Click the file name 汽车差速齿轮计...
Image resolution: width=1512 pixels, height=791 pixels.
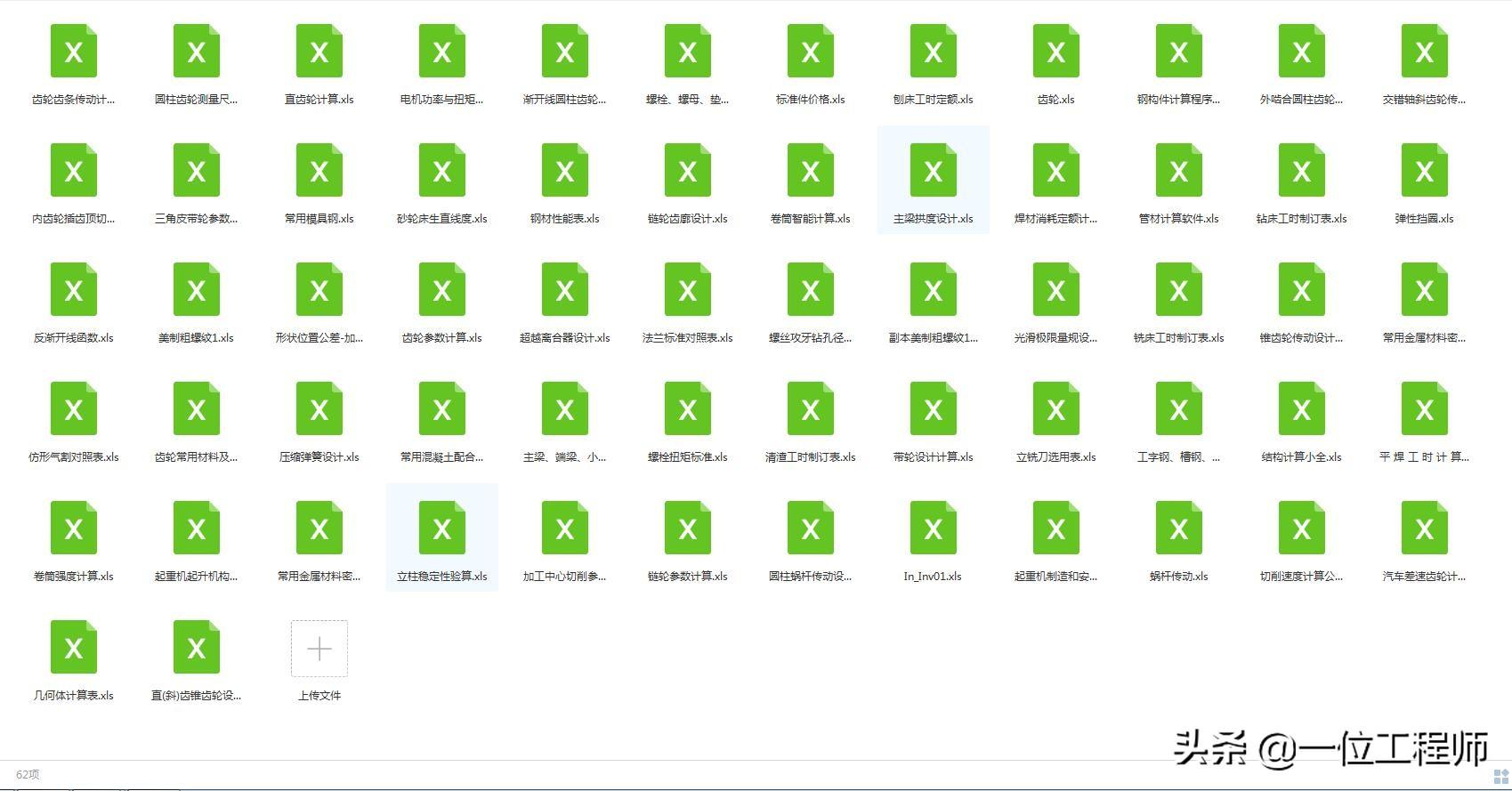(1425, 577)
